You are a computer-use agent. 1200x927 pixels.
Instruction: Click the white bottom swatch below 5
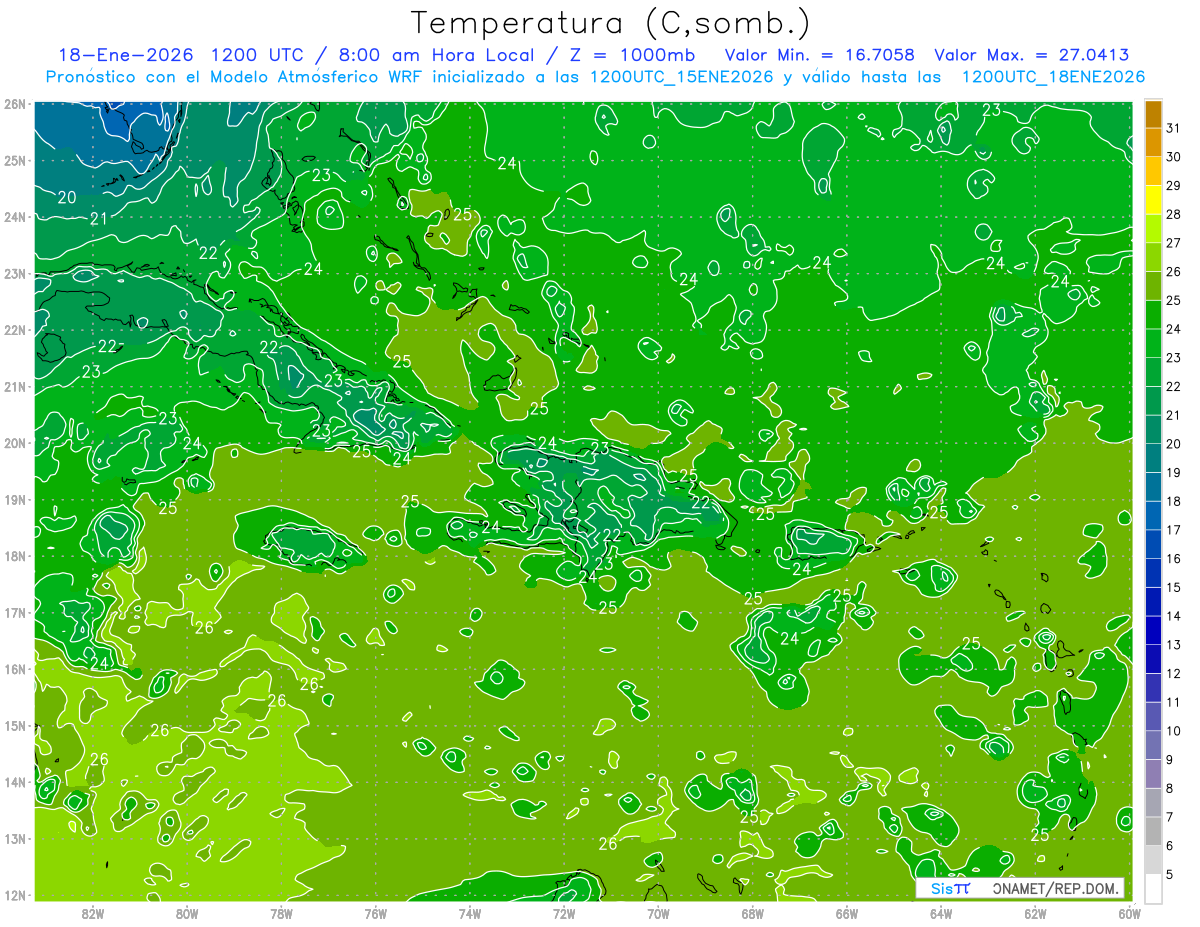pos(1153,889)
